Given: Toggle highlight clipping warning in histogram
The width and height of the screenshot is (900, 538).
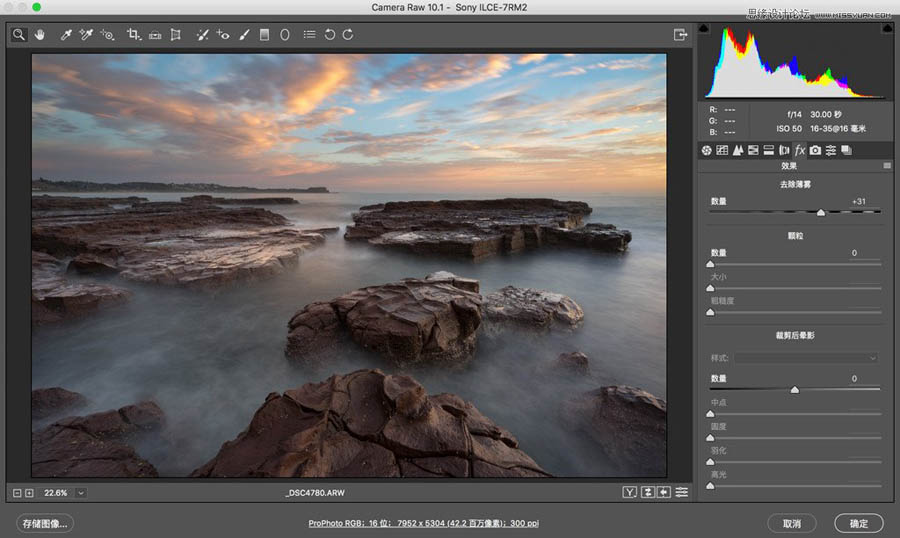Looking at the screenshot, I should point(889,28).
